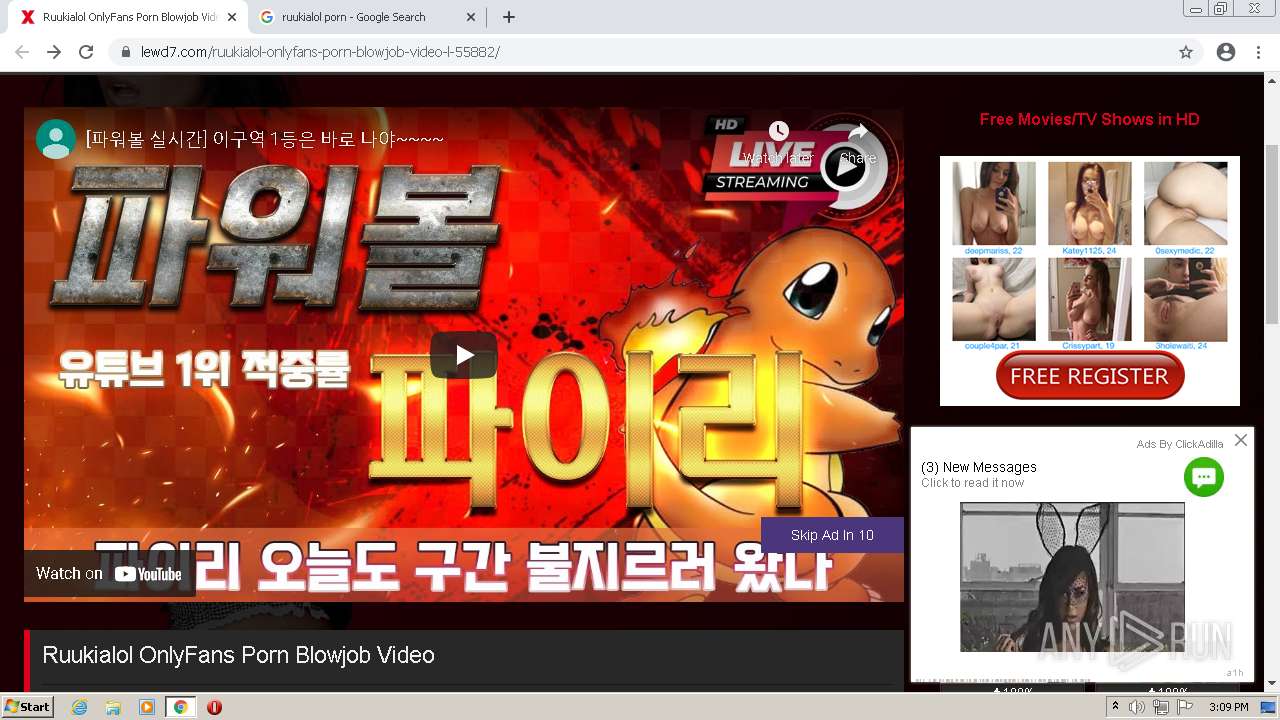Show hidden system tray icons
Screen dimensions: 1280x720
coord(1116,706)
